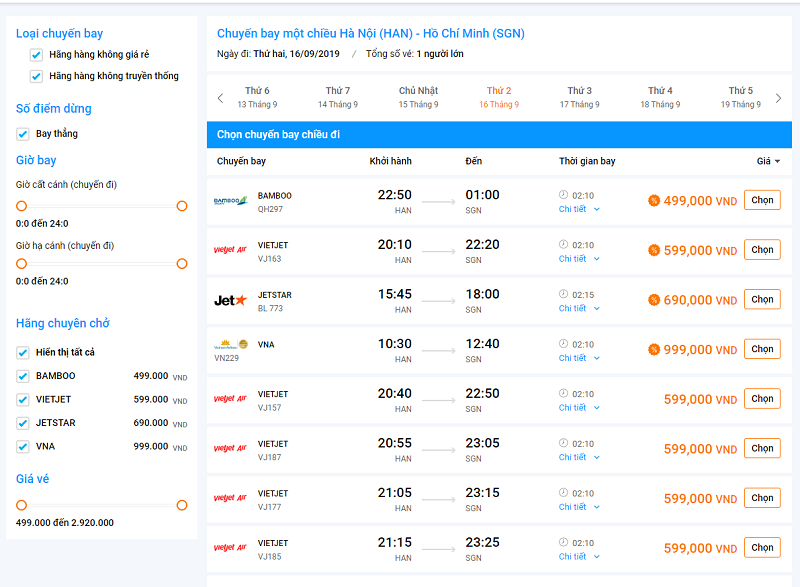Expand Chi tiết for Vietjet VJ185
This screenshot has height=587, width=800.
579,556
